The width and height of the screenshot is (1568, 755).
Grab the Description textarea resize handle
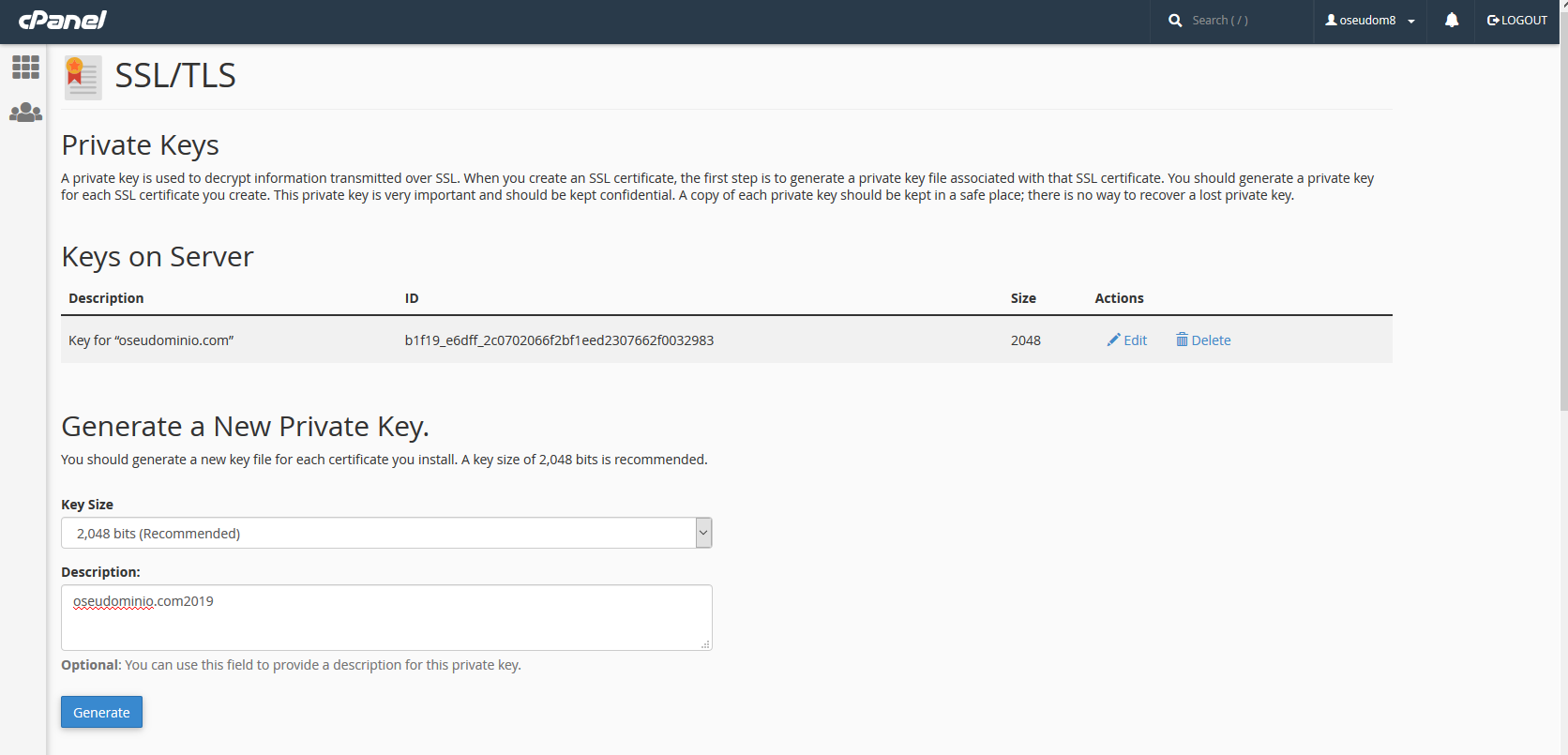705,644
